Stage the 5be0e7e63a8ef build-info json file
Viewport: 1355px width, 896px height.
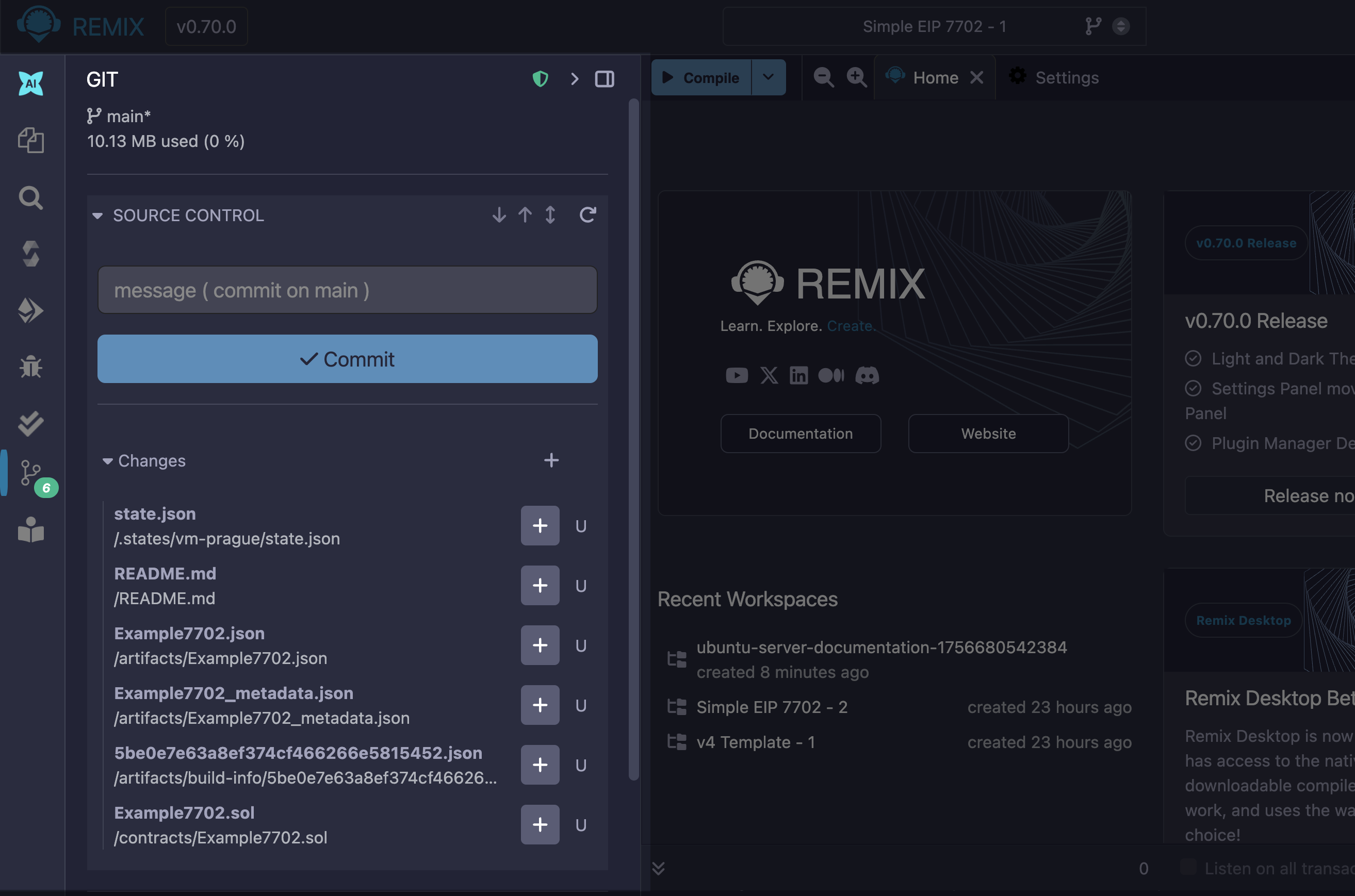point(540,765)
